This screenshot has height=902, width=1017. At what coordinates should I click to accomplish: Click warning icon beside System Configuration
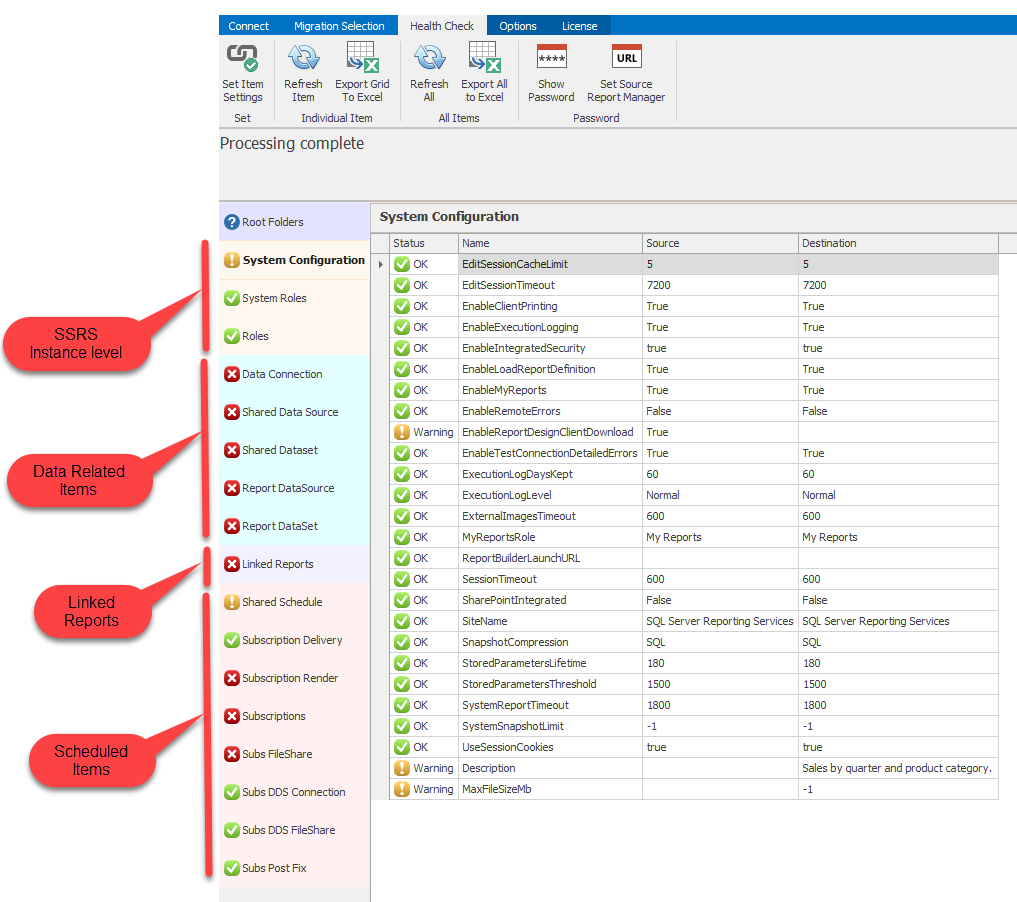pyautogui.click(x=232, y=260)
